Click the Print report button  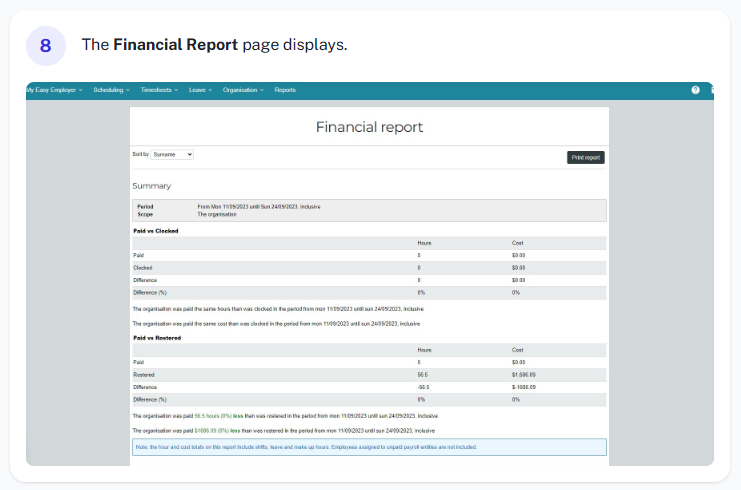coord(586,157)
